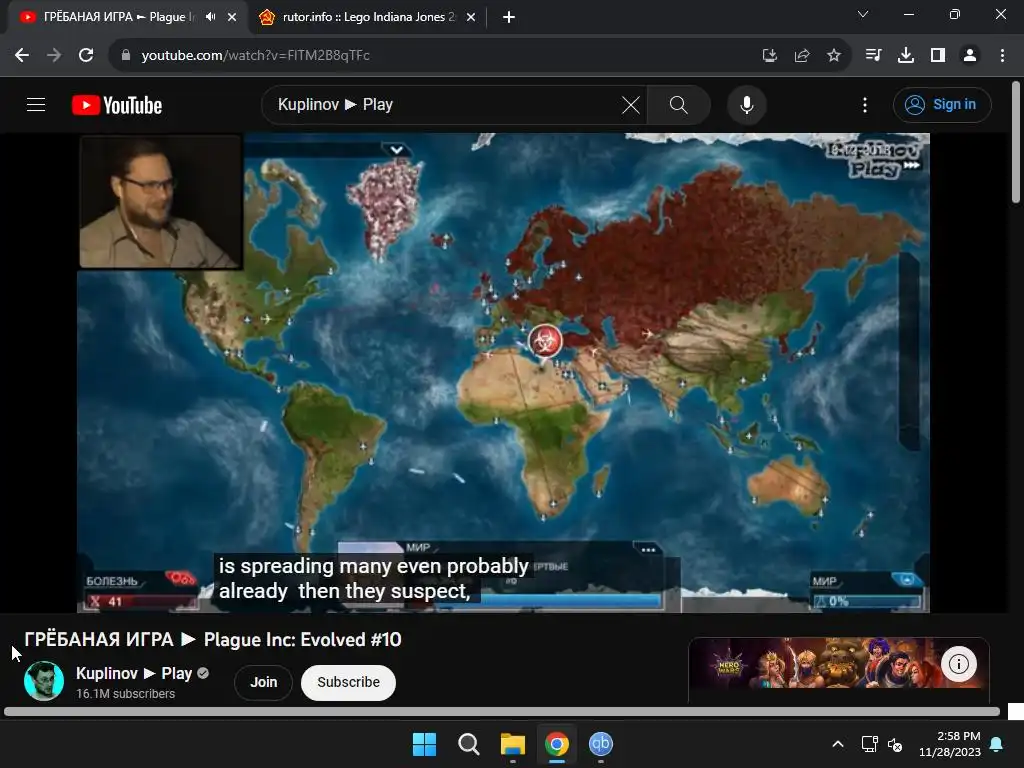Mute the YouTube tab audio icon

click(x=210, y=17)
